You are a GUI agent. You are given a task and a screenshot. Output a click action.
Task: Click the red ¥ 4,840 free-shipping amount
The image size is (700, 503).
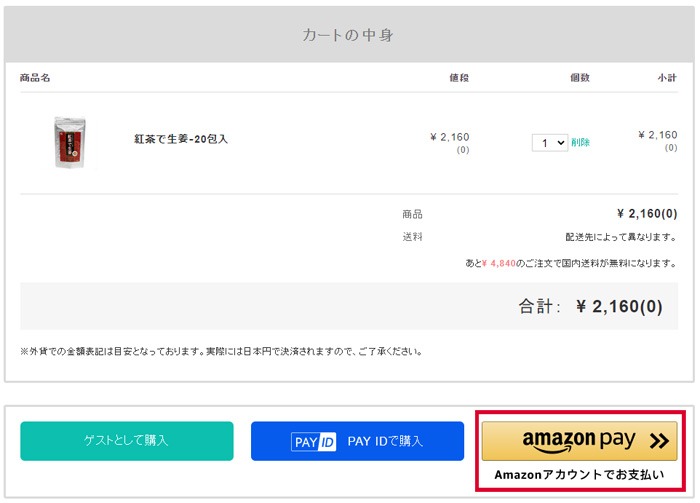coord(499,264)
